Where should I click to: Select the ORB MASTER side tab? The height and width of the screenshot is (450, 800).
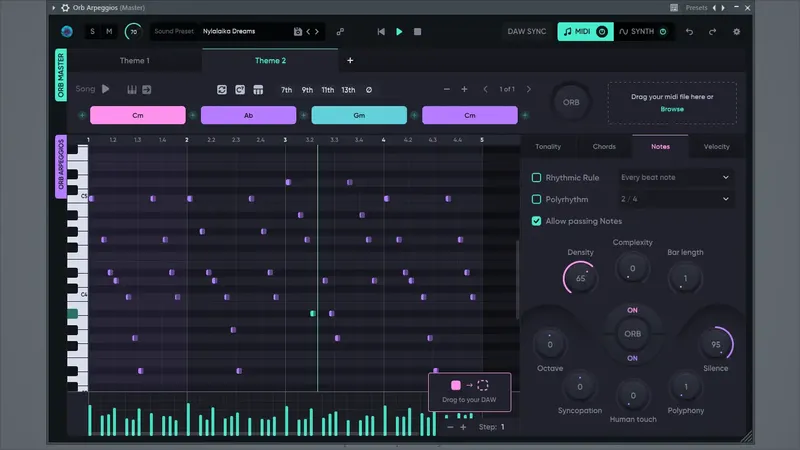(61, 75)
